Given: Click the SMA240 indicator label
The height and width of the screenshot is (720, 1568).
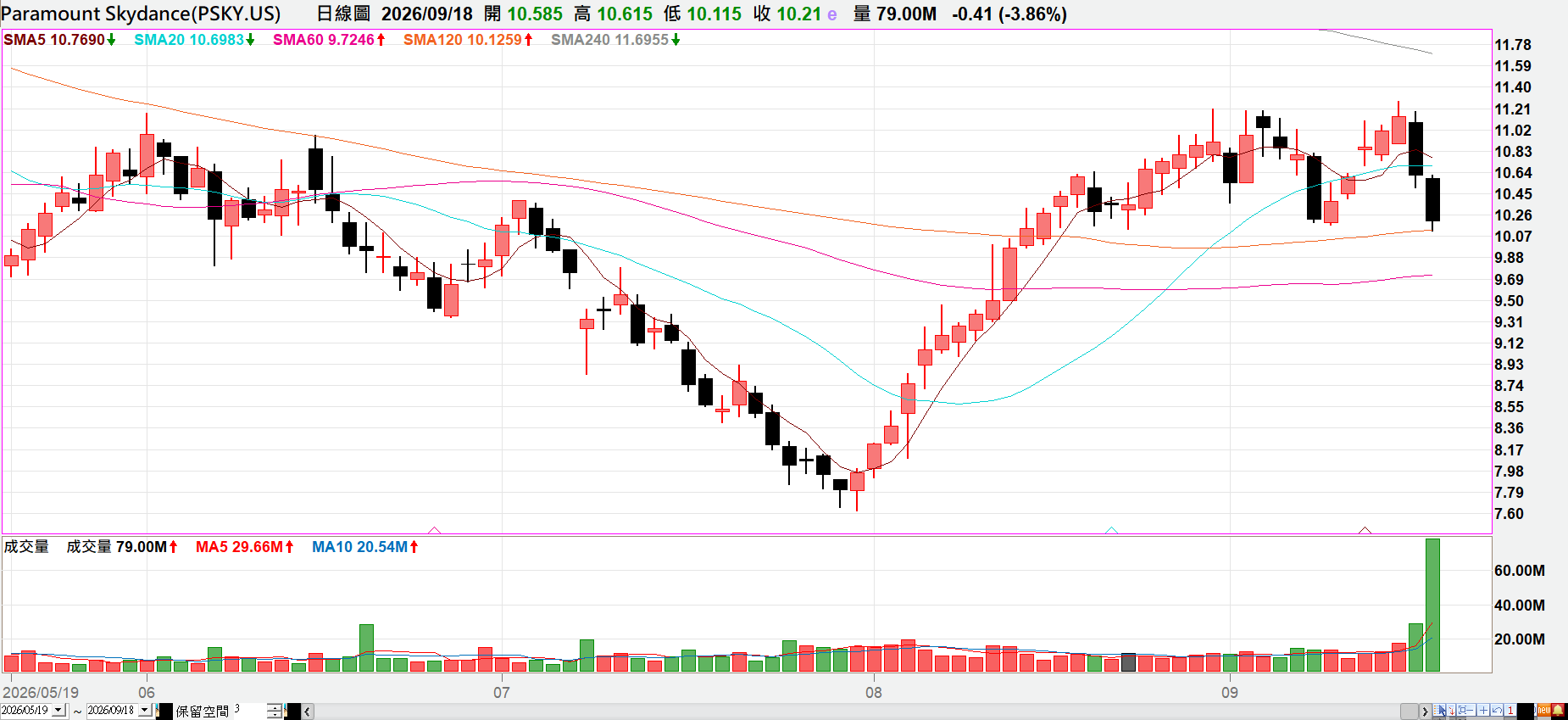Looking at the screenshot, I should tap(615, 40).
